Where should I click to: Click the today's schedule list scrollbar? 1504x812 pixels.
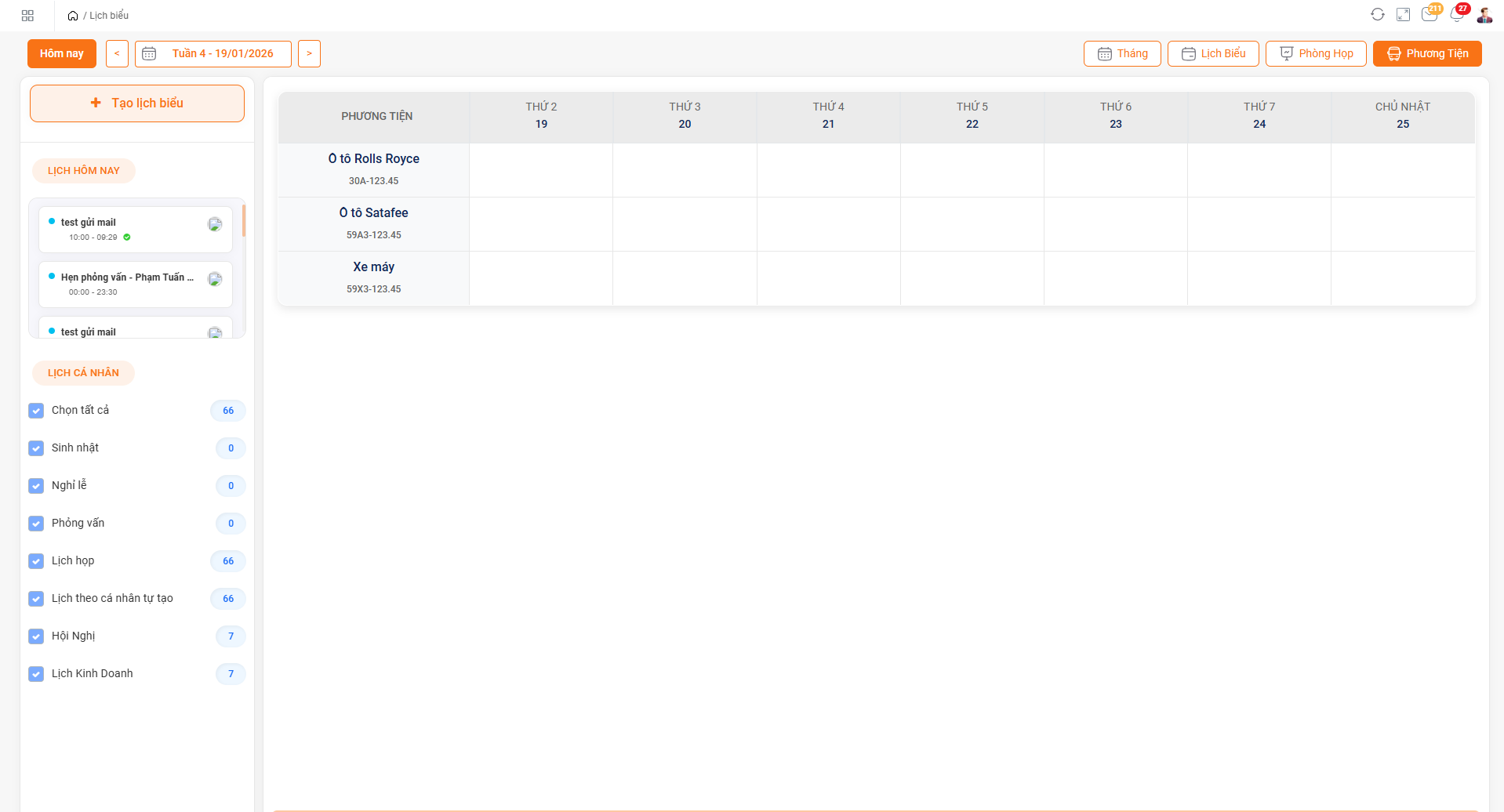(244, 221)
